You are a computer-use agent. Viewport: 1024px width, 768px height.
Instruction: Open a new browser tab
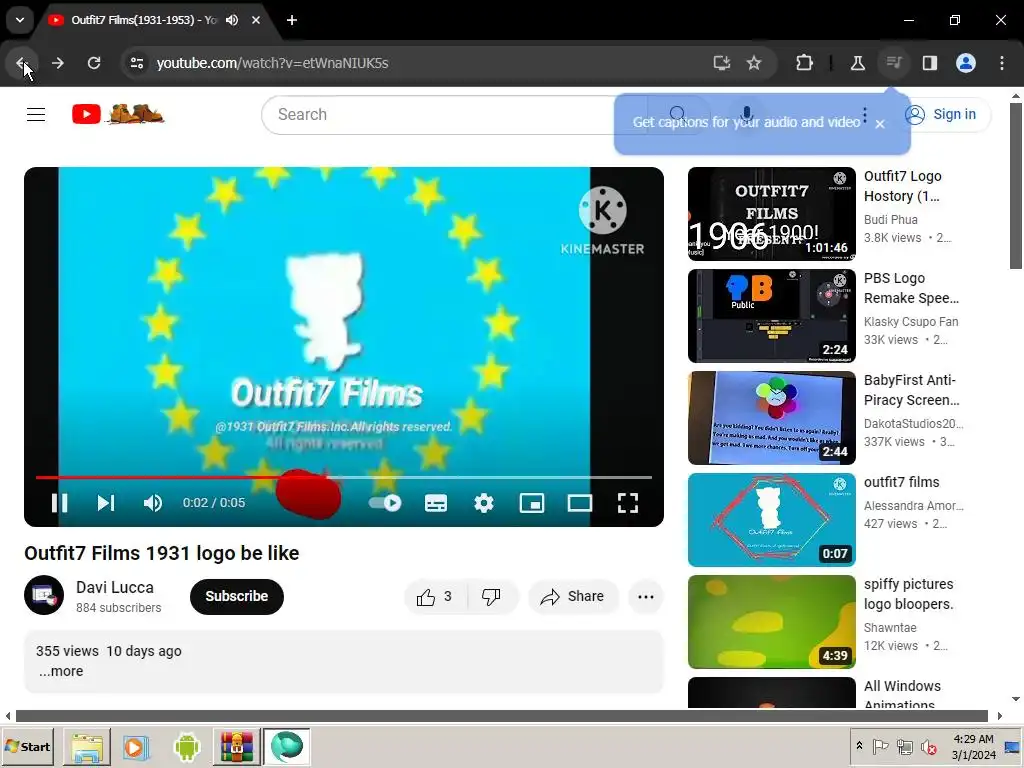click(292, 20)
